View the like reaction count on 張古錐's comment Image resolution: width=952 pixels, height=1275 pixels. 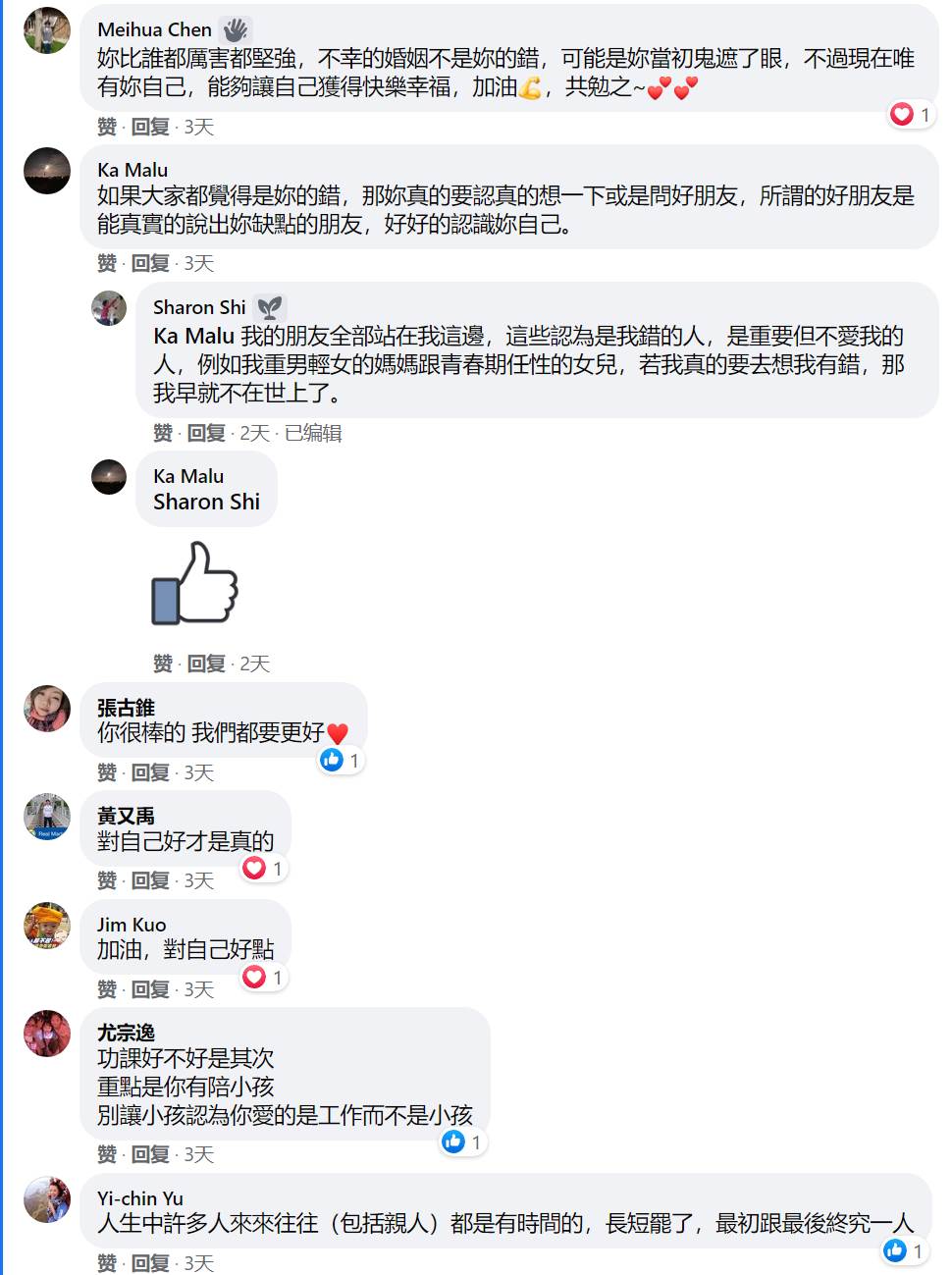point(342,760)
